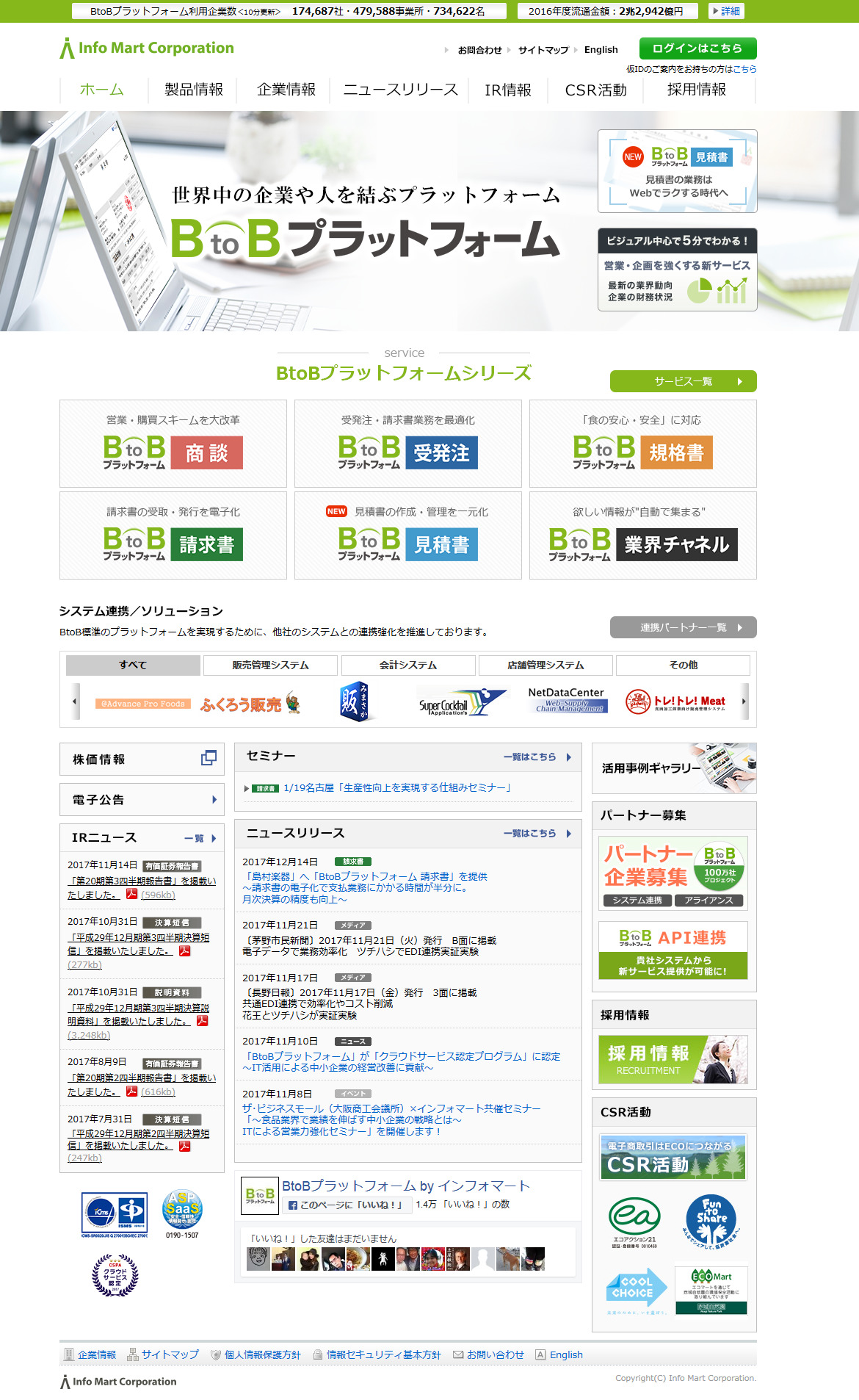Viewport: 859px width, 1400px height.
Task: Open the BtoB 請求書 service card
Action: point(173,535)
